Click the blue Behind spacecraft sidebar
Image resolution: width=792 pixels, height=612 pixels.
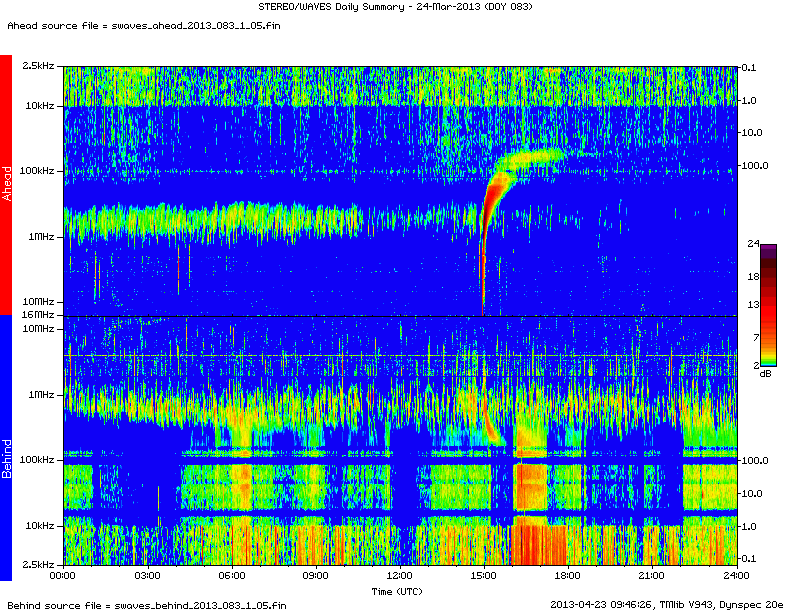6,447
